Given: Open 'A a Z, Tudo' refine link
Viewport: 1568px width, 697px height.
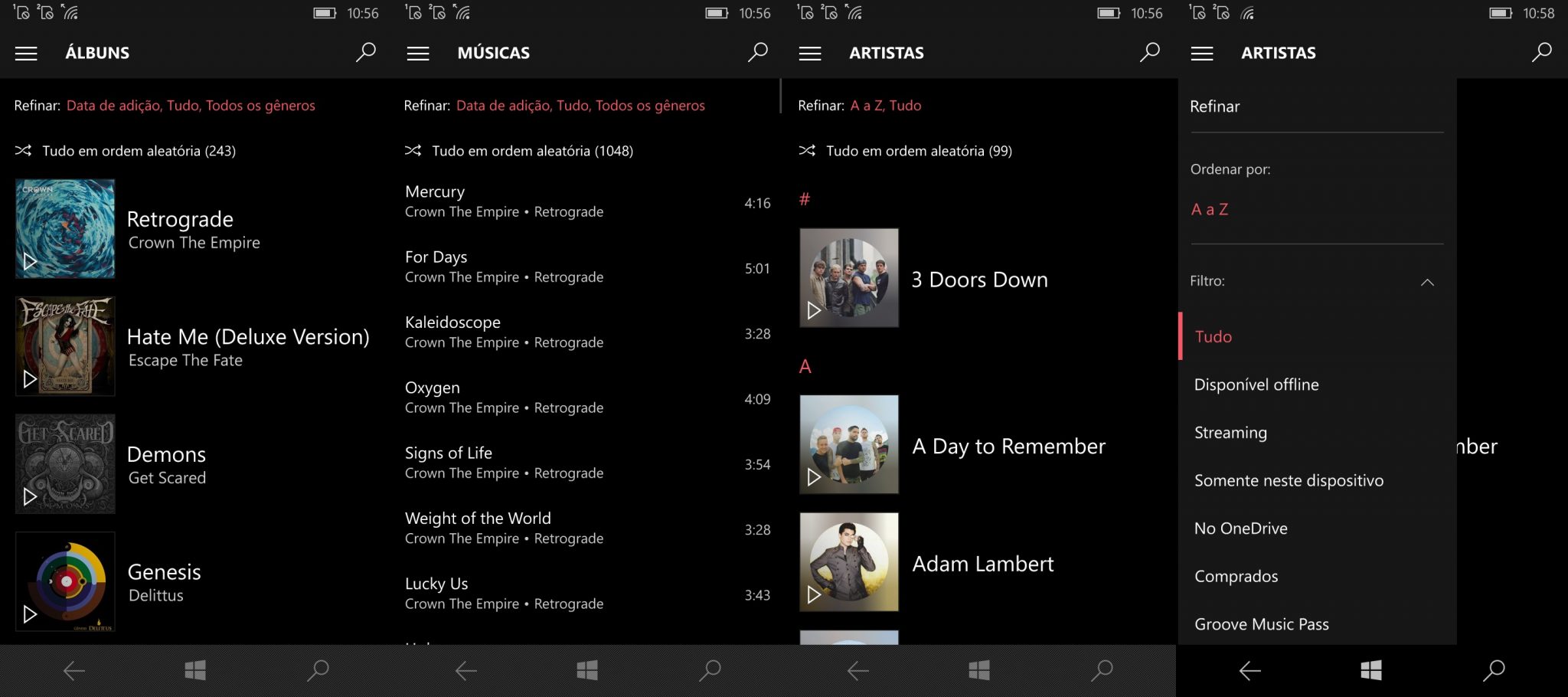Looking at the screenshot, I should (x=886, y=106).
